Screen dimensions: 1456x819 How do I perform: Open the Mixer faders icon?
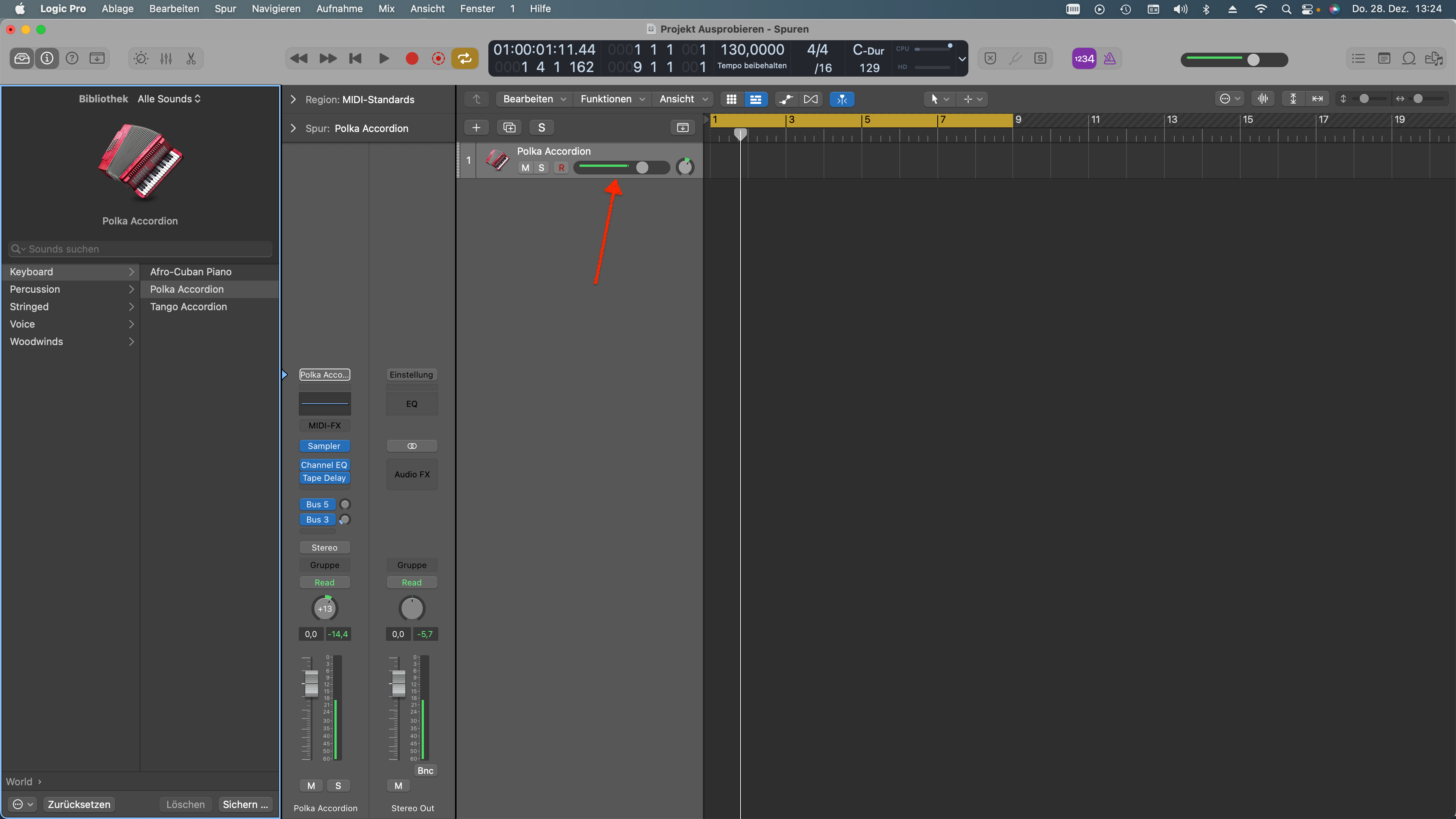166,58
